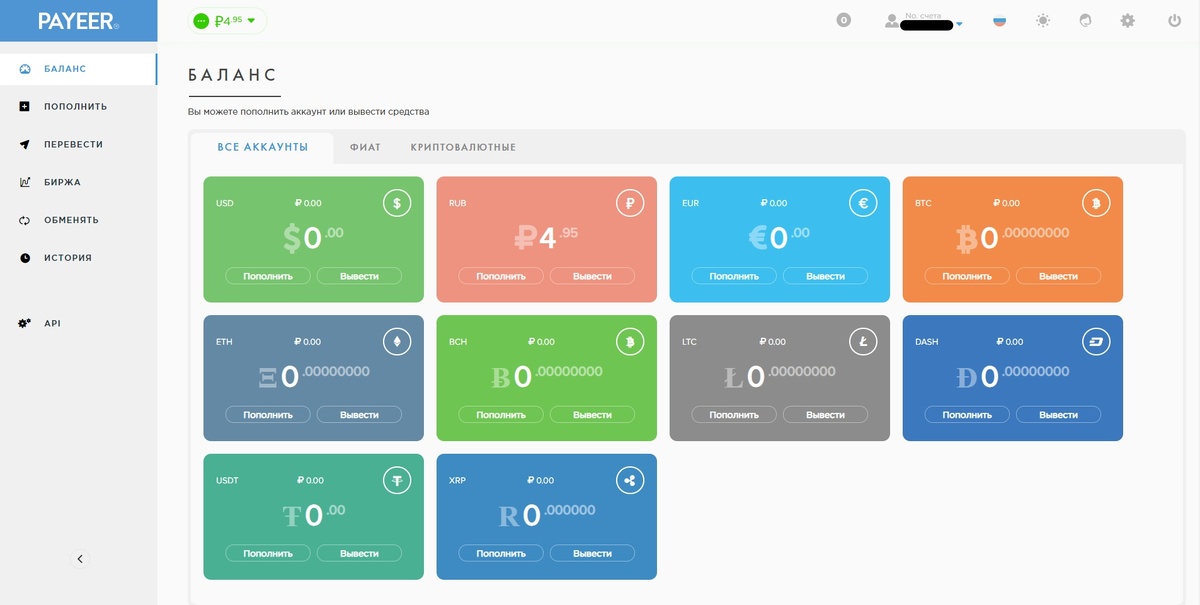Open Биржа in the sidebar

click(78, 182)
